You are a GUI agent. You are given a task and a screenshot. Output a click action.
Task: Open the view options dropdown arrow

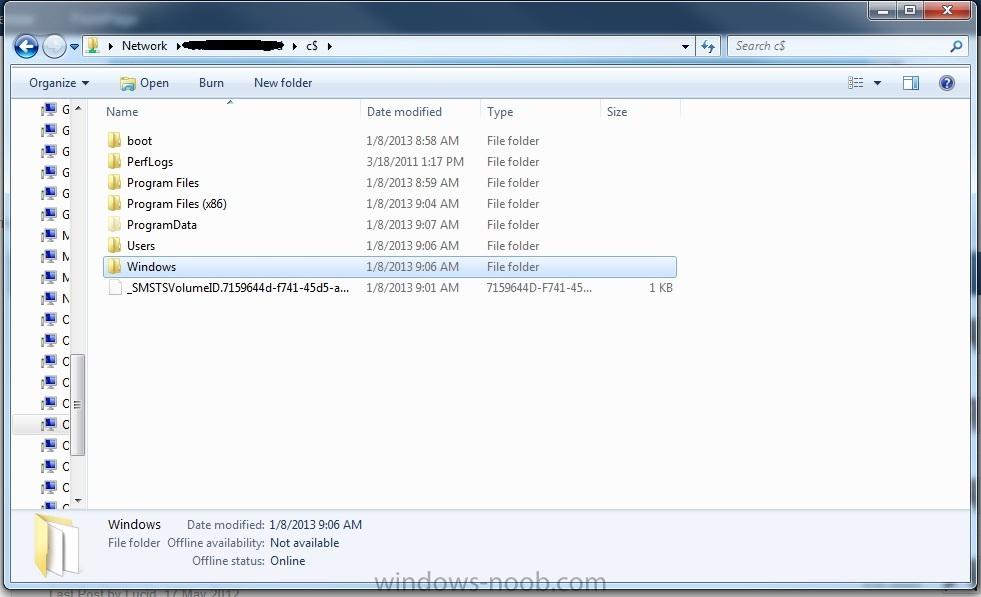877,83
